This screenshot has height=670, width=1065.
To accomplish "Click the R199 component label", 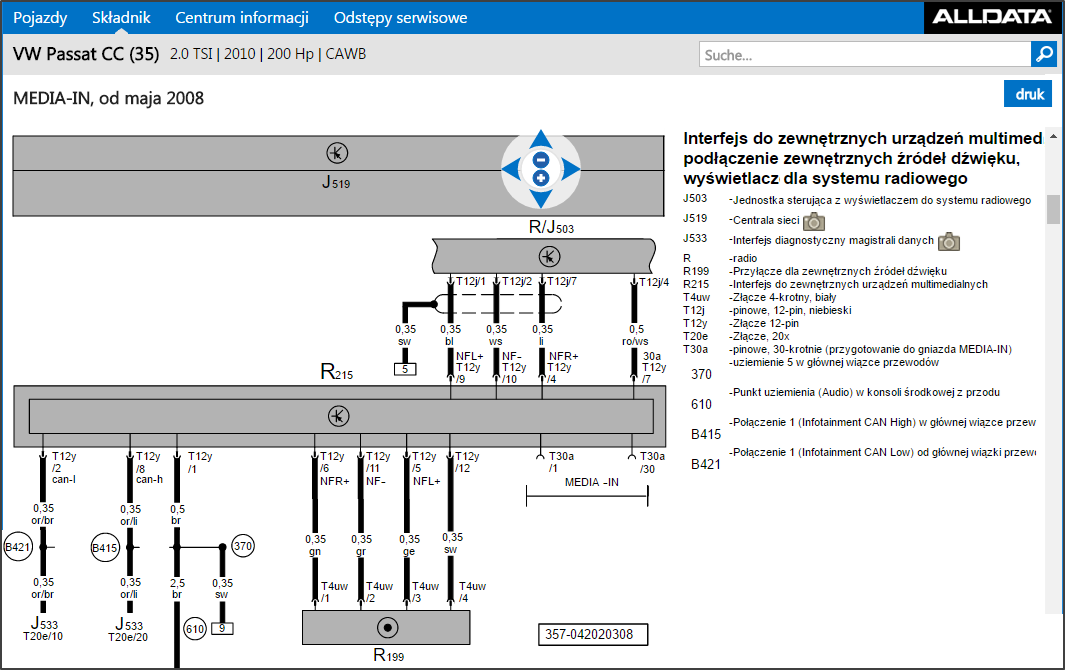I will point(389,655).
